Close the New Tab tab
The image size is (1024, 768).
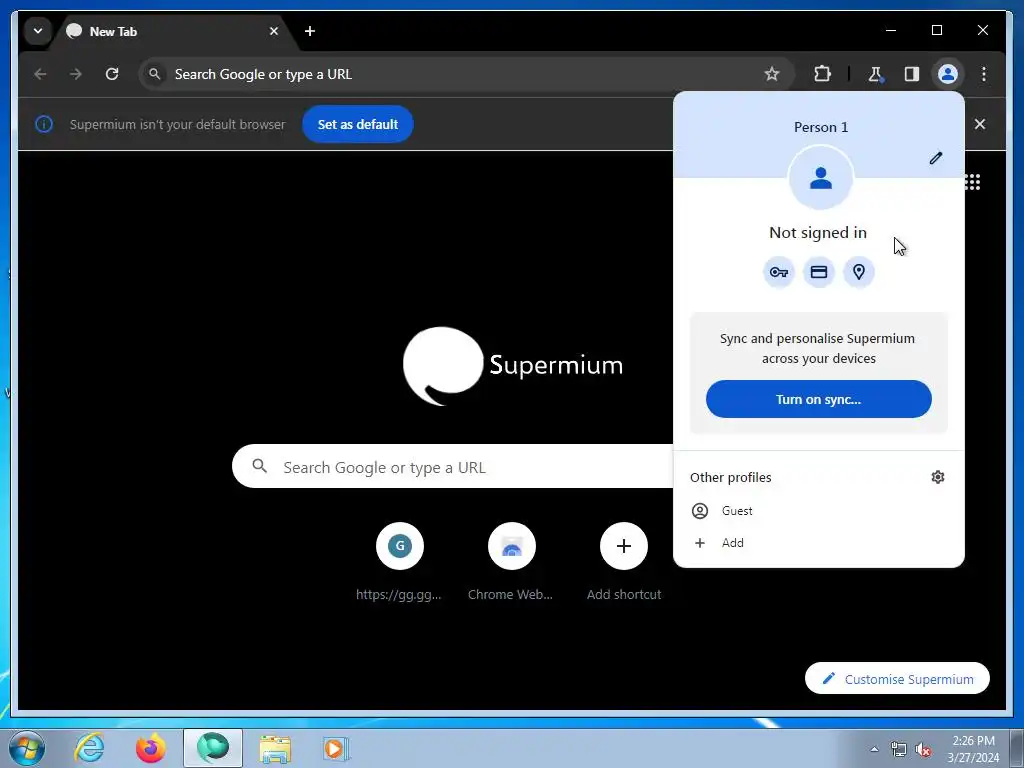tap(274, 31)
